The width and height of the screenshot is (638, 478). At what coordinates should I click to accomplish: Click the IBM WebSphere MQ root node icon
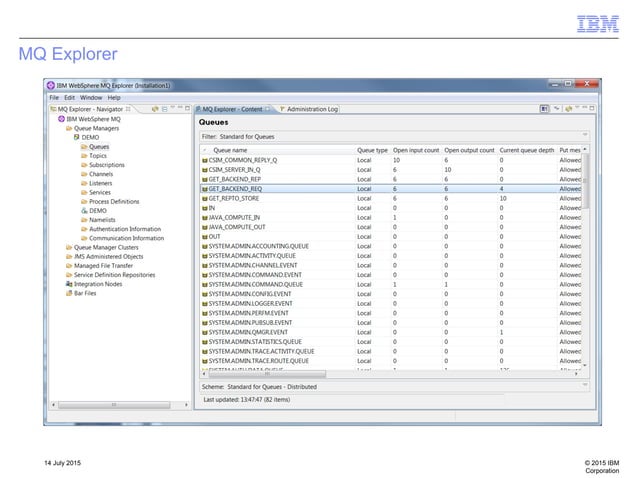tap(61, 119)
